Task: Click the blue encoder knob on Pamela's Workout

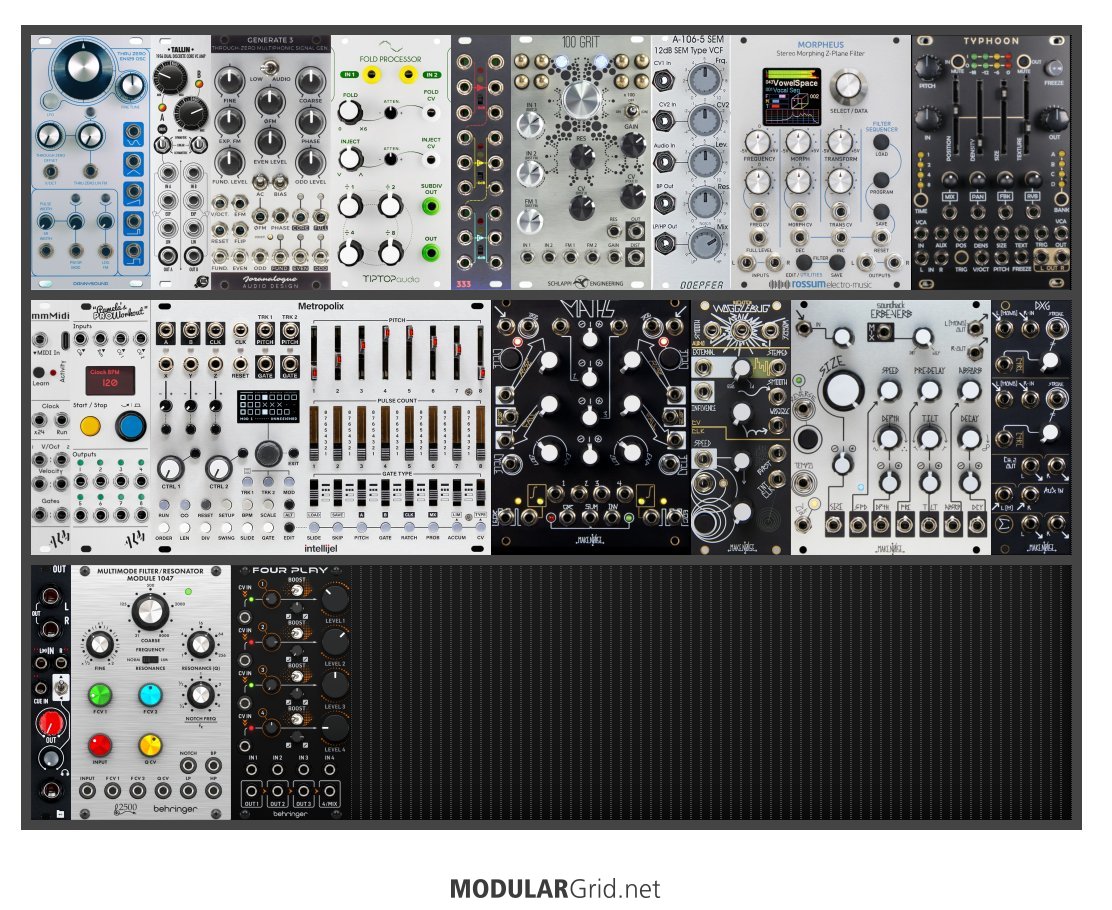Action: click(x=130, y=426)
